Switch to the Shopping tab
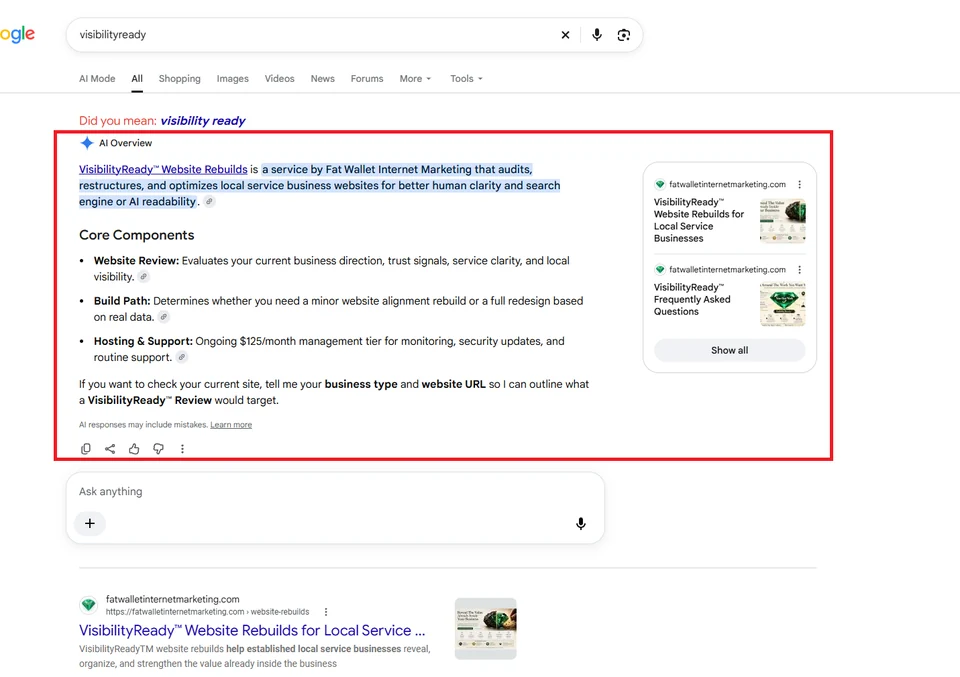 point(179,79)
